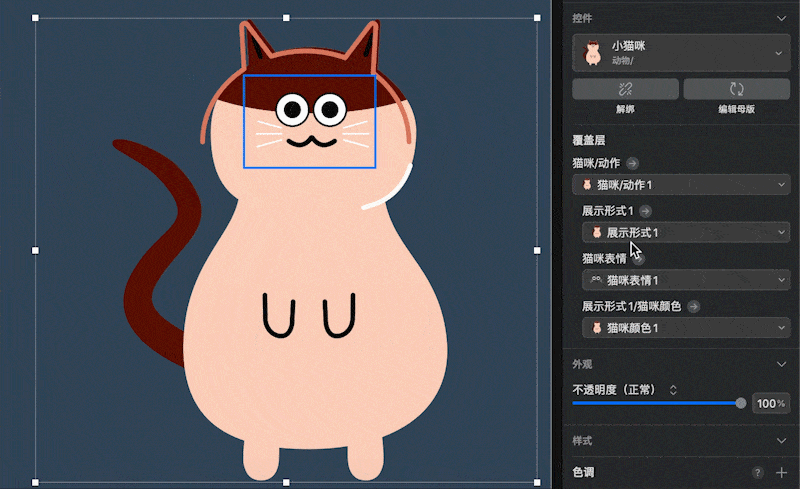
Task: Collapse the 外观 section
Action: tap(781, 364)
